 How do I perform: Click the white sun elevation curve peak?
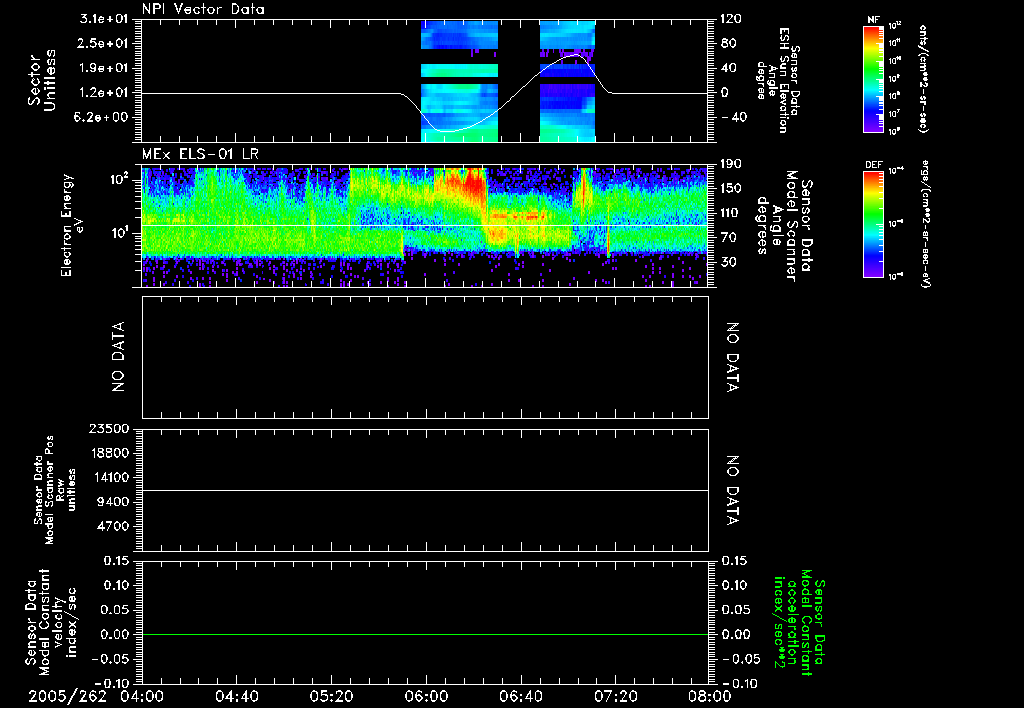click(575, 55)
